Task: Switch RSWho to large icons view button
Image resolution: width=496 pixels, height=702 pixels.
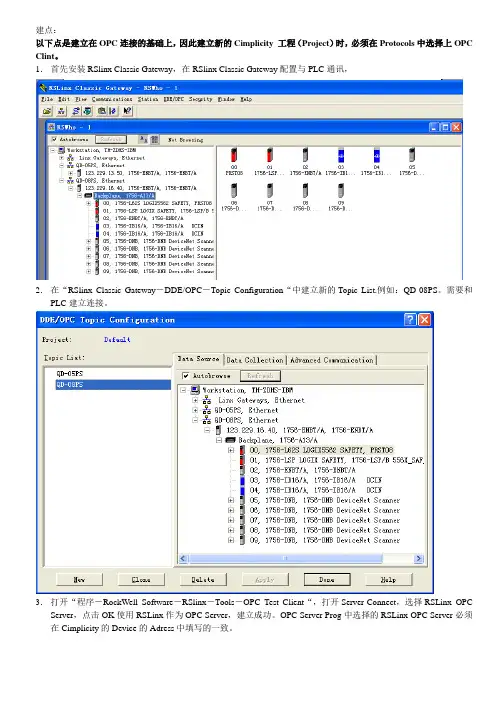Action: click(x=143, y=140)
